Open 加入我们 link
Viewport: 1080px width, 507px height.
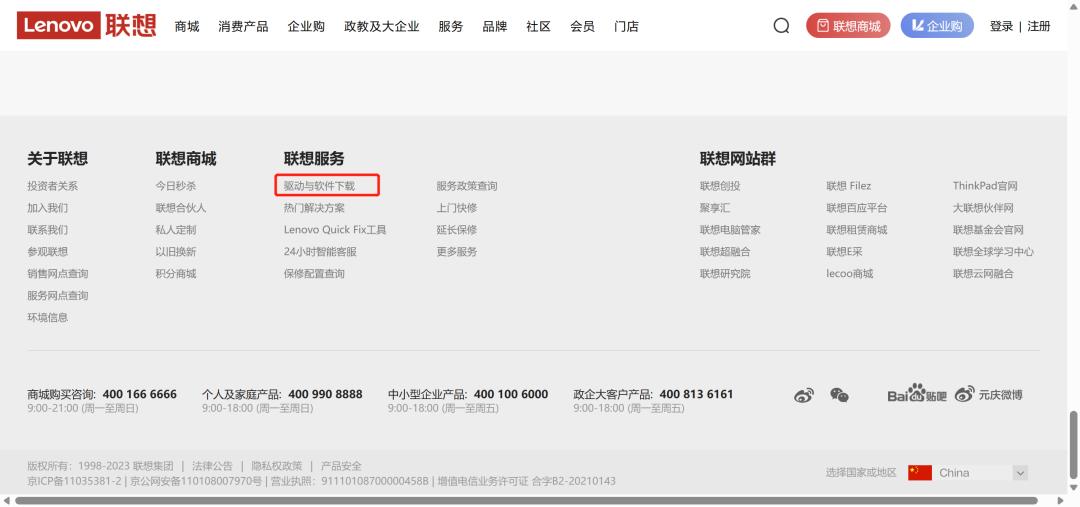[48, 208]
